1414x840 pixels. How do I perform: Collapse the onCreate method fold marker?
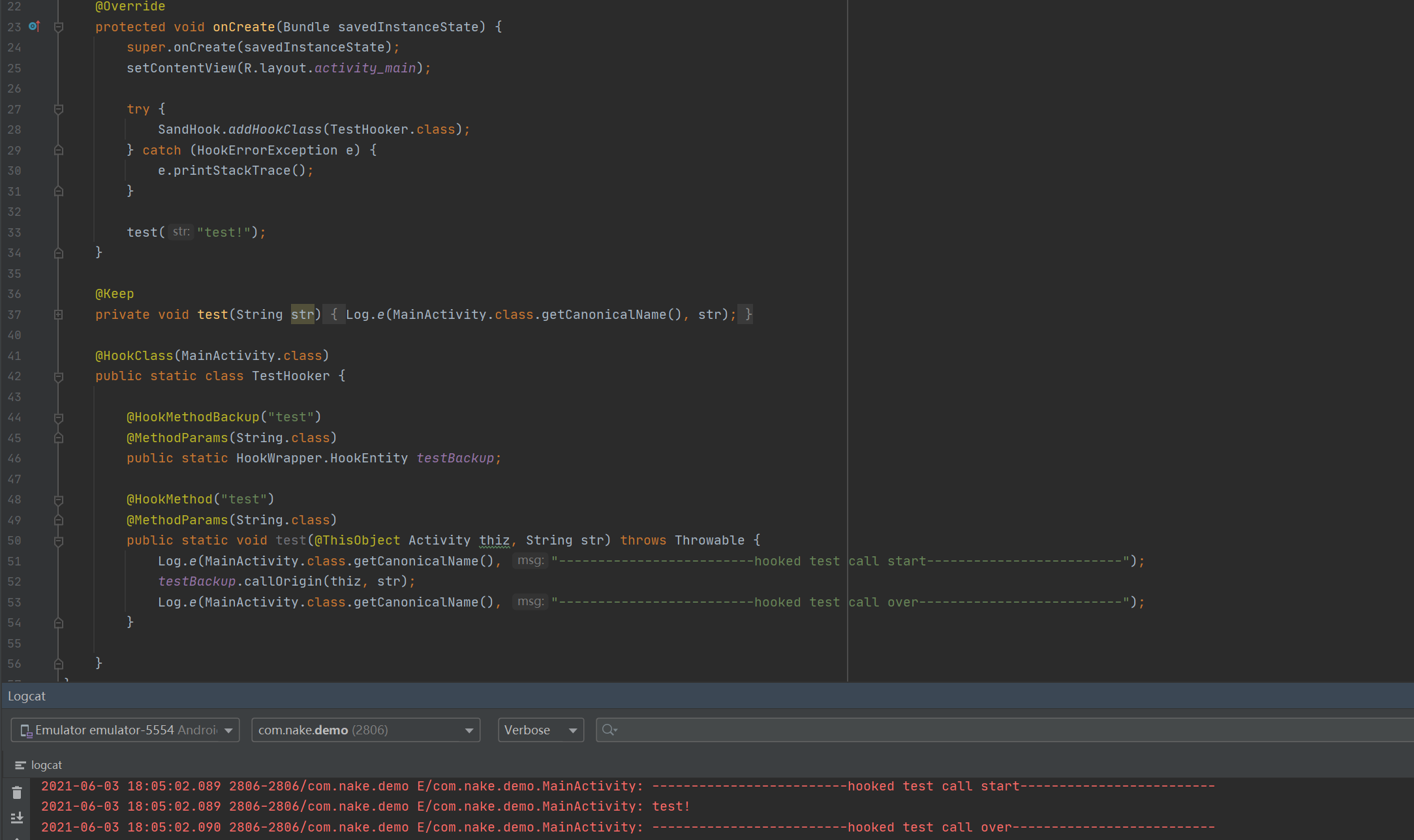[x=59, y=27]
